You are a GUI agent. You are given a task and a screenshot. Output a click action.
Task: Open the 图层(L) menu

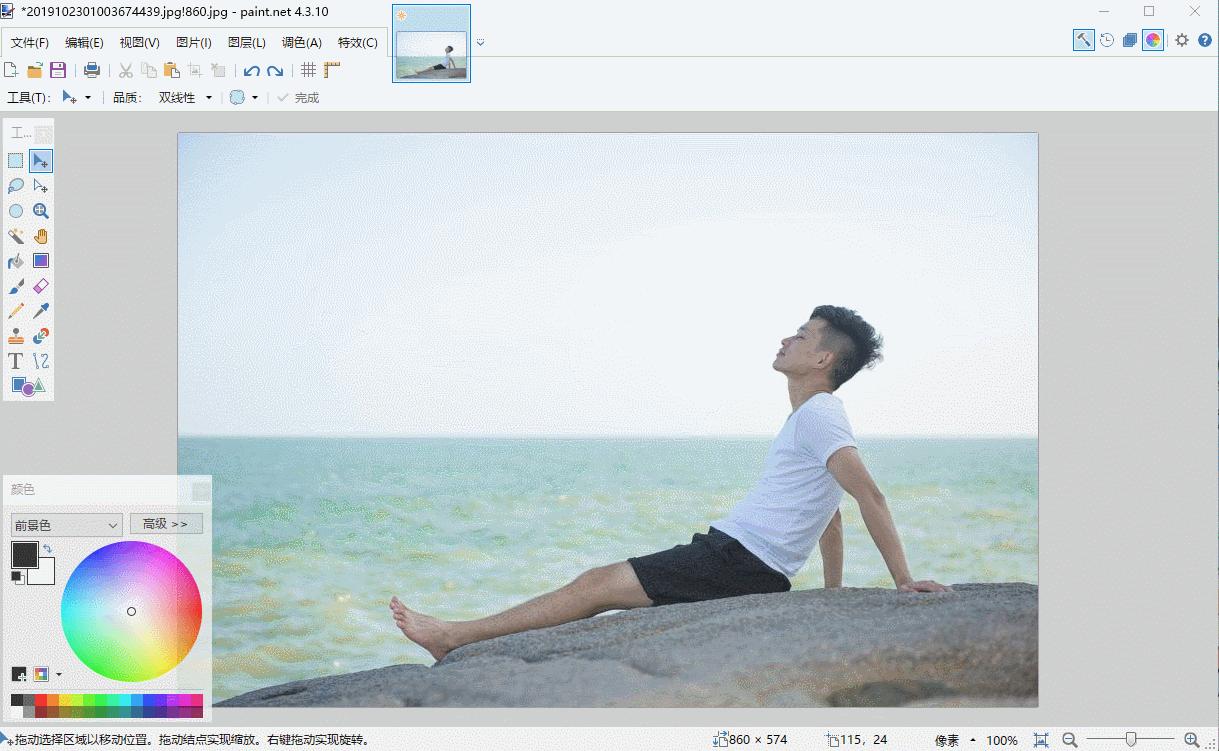247,43
